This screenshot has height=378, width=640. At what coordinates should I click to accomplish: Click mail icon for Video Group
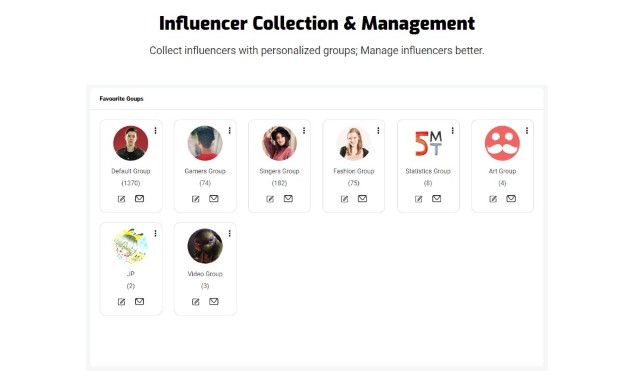tap(214, 301)
